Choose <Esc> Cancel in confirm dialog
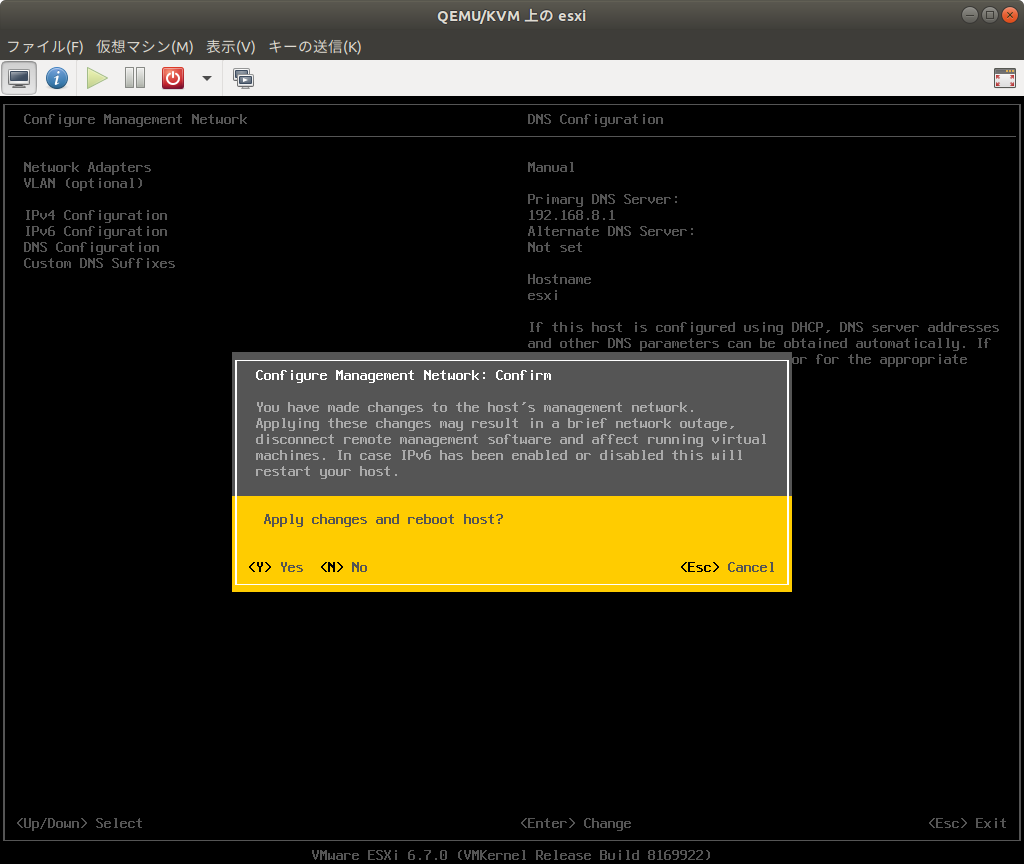Viewport: 1024px width, 864px height. tap(728, 567)
